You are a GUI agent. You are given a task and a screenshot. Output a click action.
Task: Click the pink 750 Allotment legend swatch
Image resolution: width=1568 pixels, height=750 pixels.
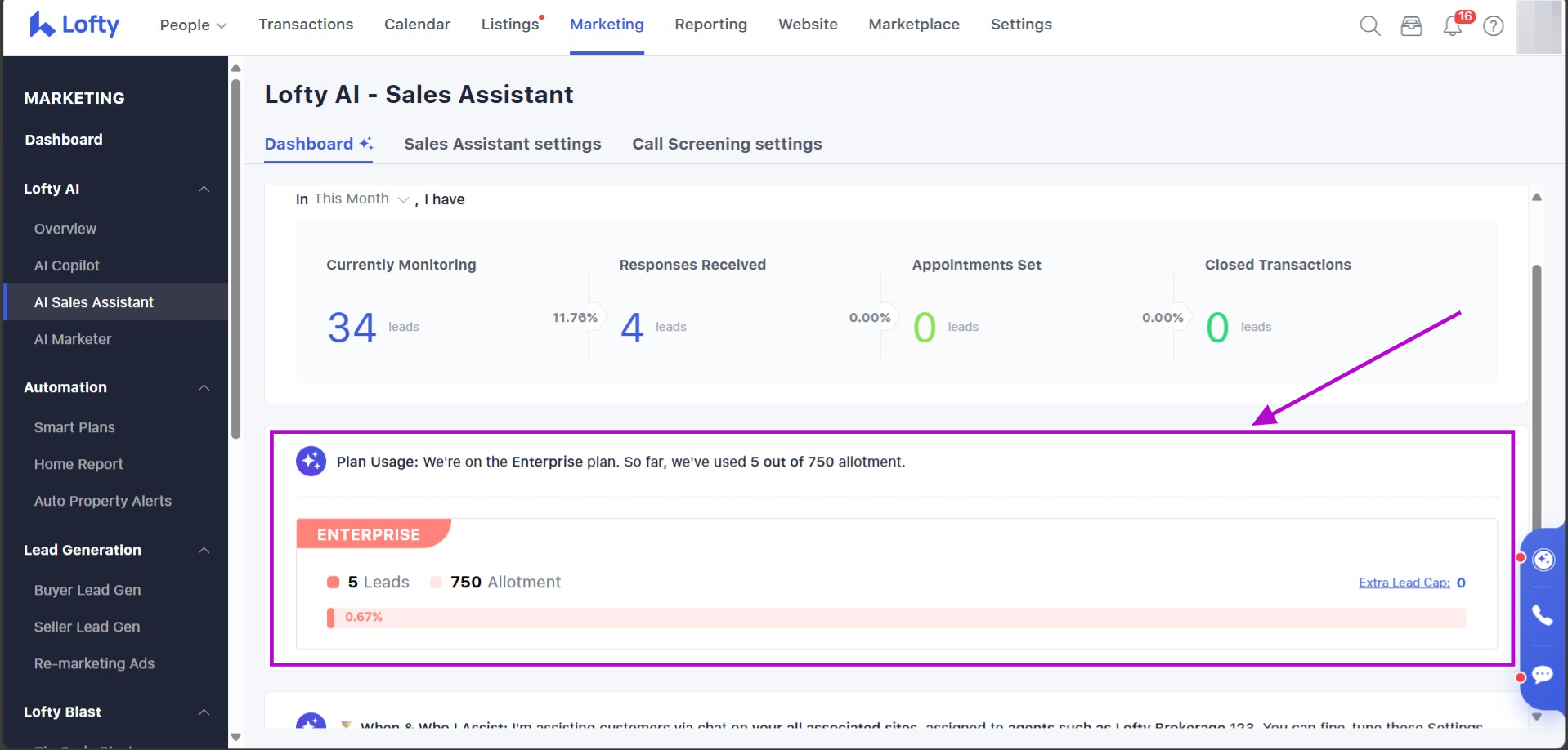pyautogui.click(x=437, y=583)
